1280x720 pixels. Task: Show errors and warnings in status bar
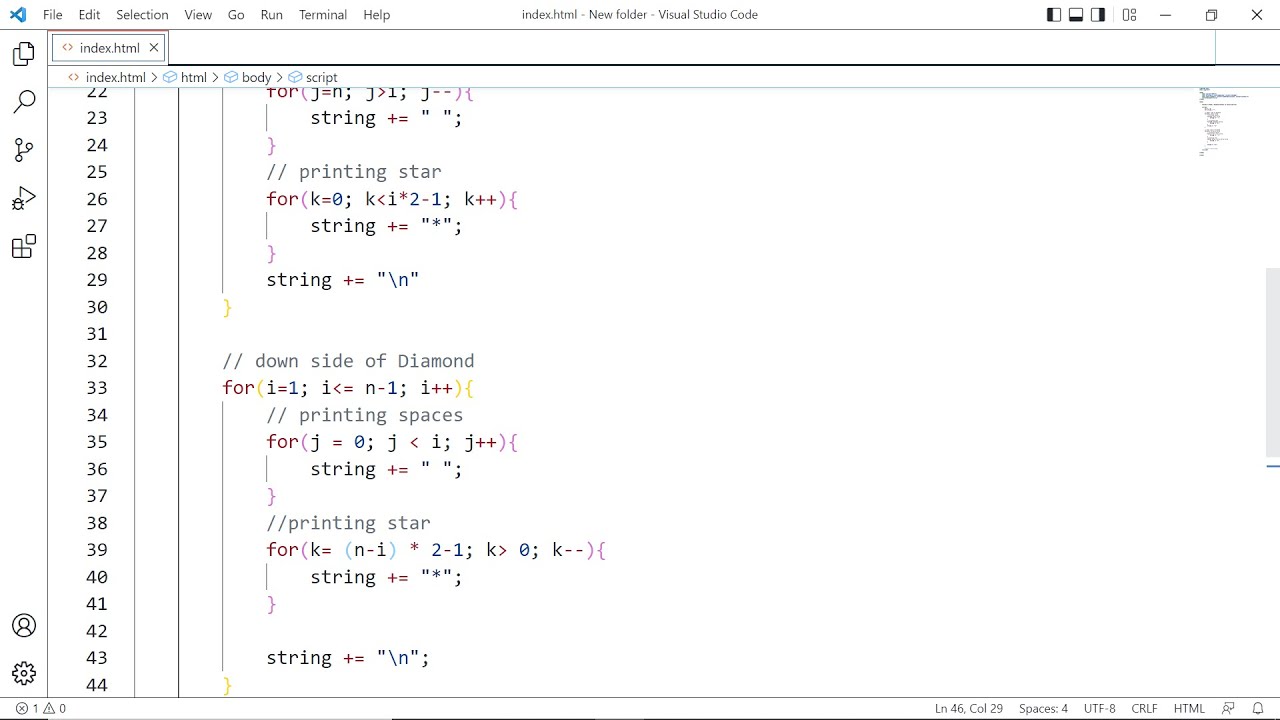(x=41, y=708)
